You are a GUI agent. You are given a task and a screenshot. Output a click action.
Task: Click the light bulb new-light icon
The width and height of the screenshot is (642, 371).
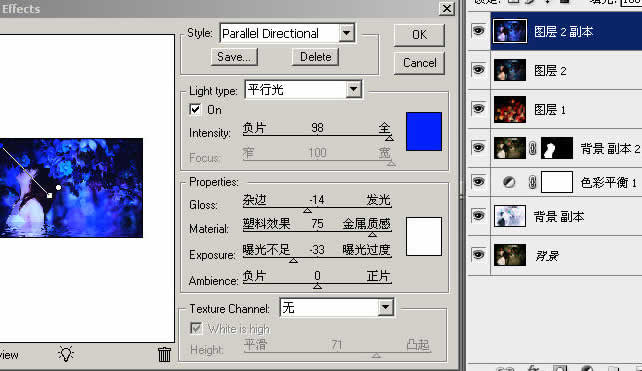(x=66, y=354)
